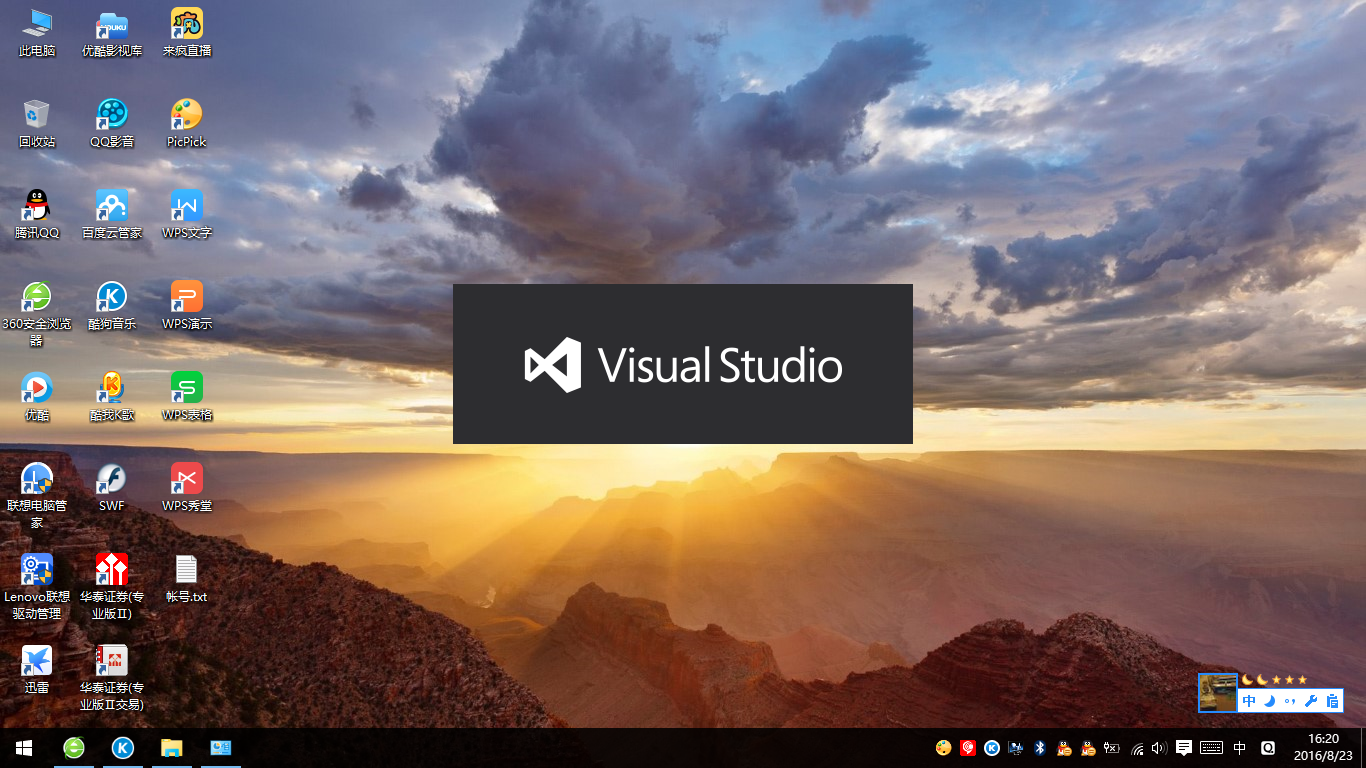Launch WPS演示 desktop shortcut
Image resolution: width=1366 pixels, height=768 pixels.
tap(187, 305)
